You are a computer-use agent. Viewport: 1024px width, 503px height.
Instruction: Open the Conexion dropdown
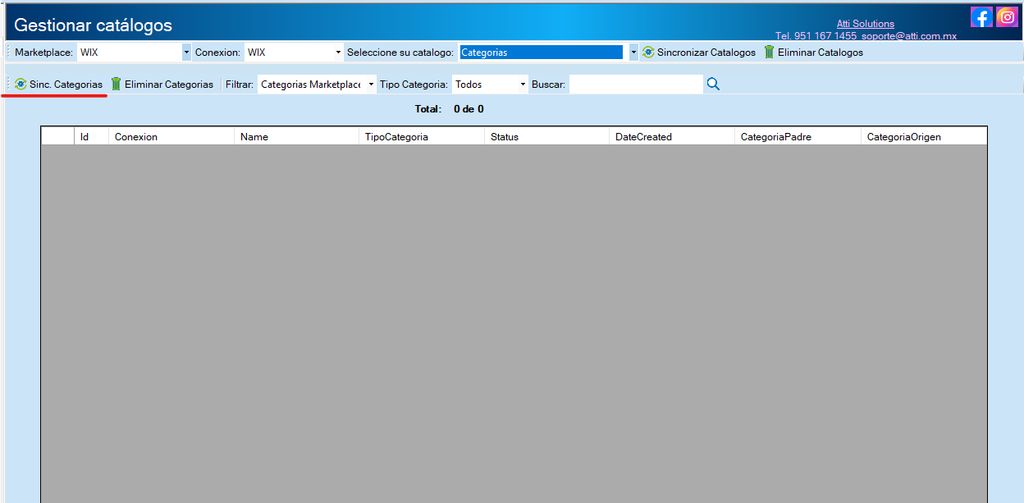coord(338,52)
